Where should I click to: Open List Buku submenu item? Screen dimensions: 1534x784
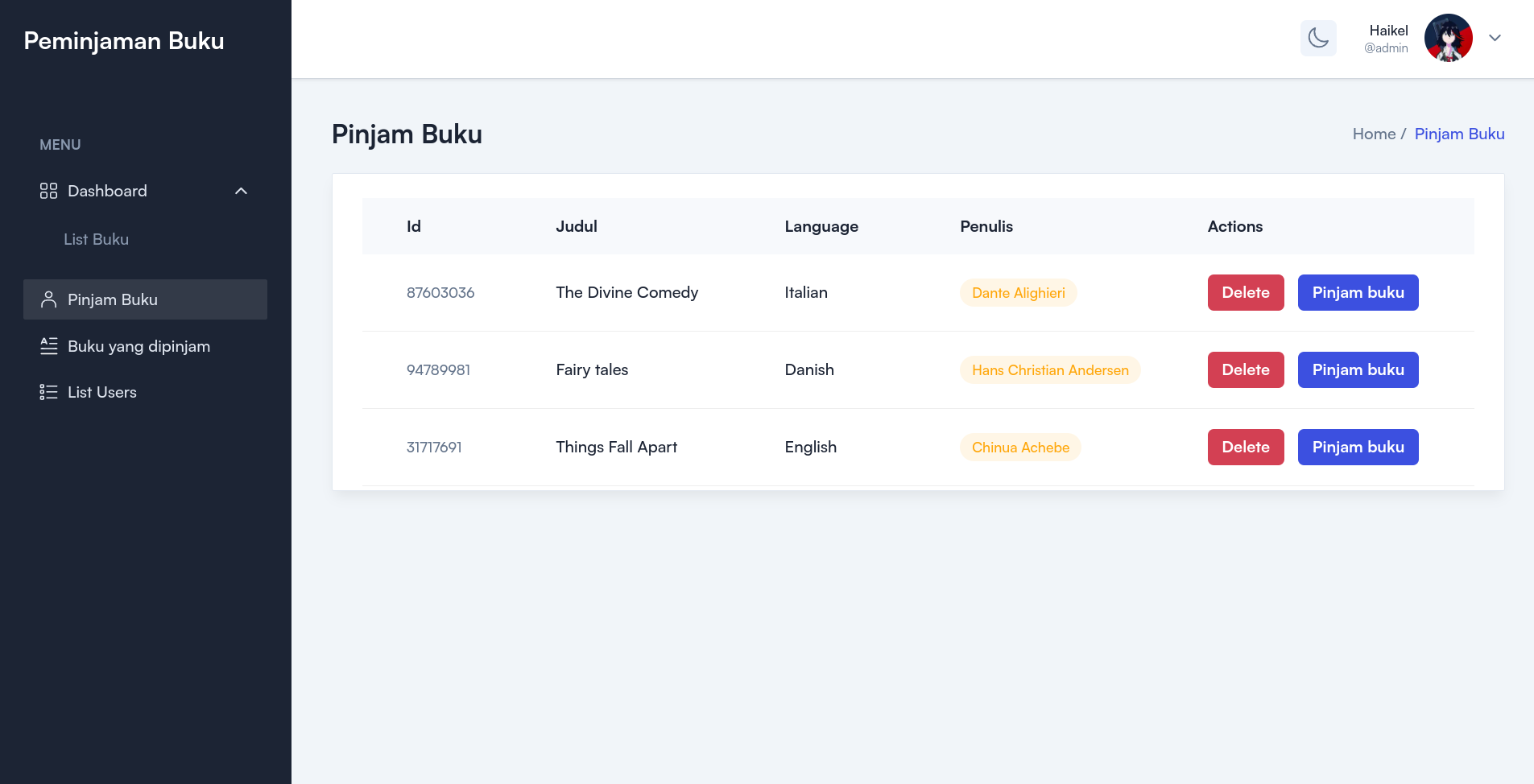pos(96,239)
